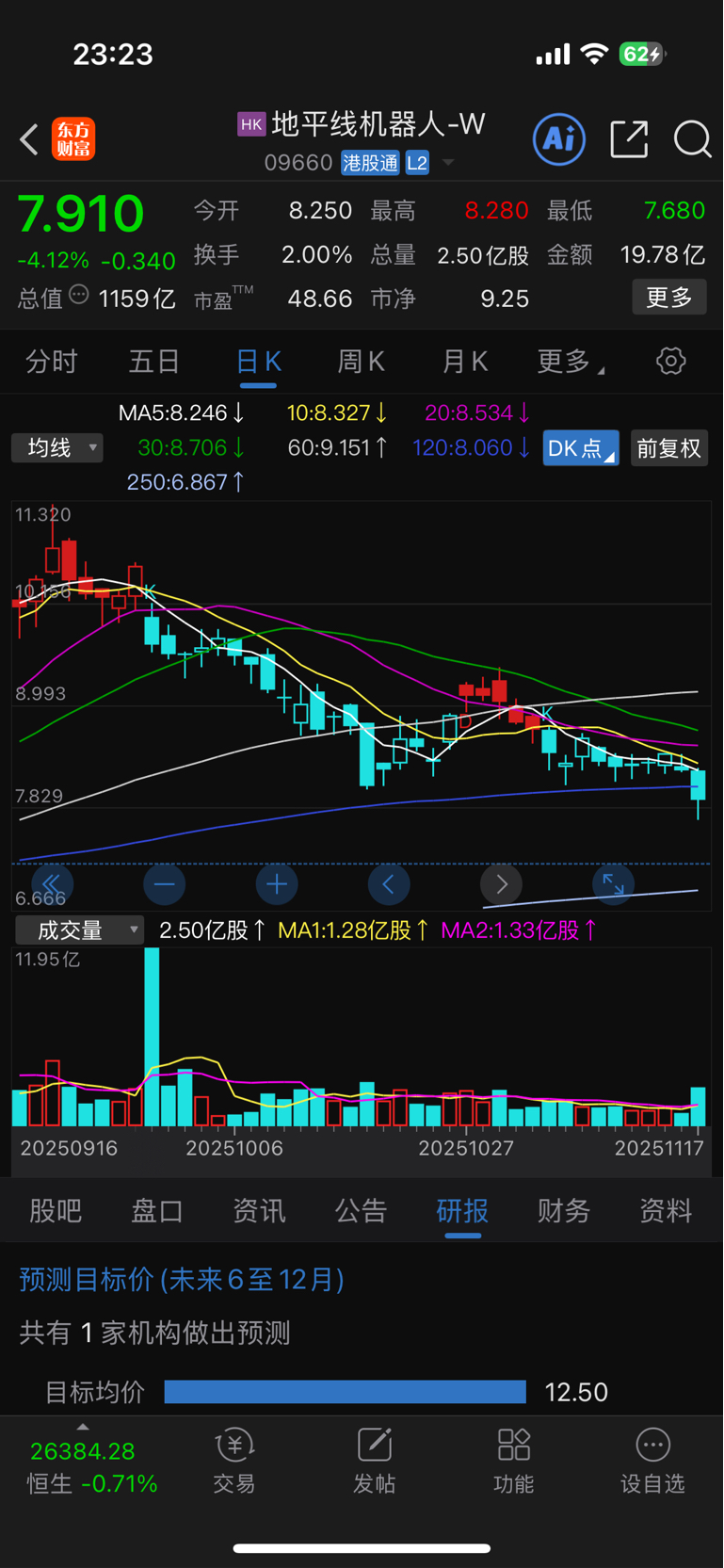The width and height of the screenshot is (724, 1568).
Task: Tap the 港股通 badge
Action: (370, 163)
